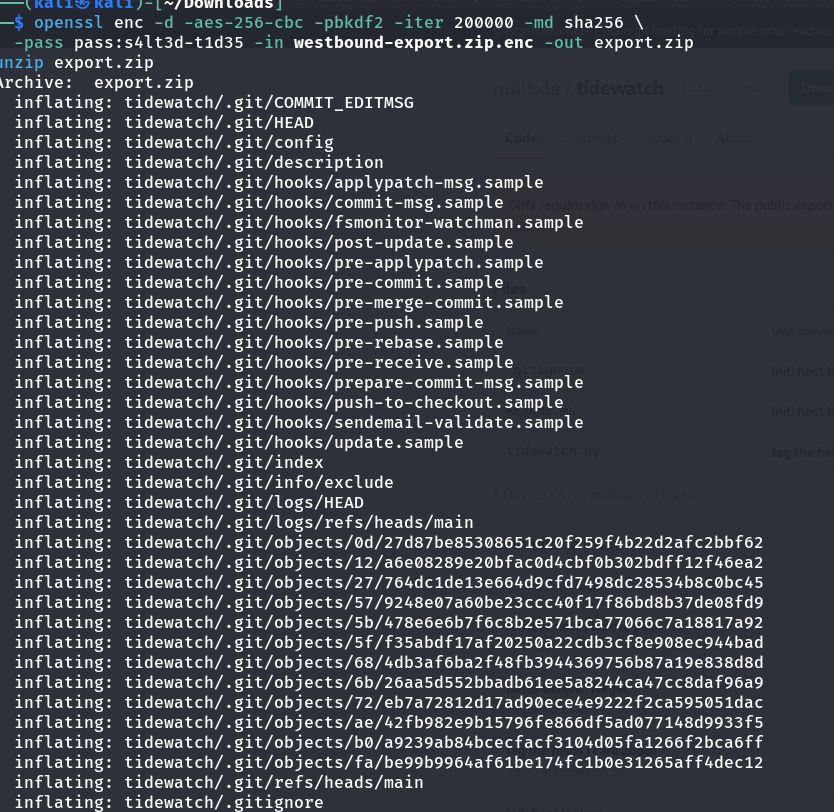Click the iteration count '200000' in the terminal
Viewport: 834px width, 812px height.
pos(484,23)
